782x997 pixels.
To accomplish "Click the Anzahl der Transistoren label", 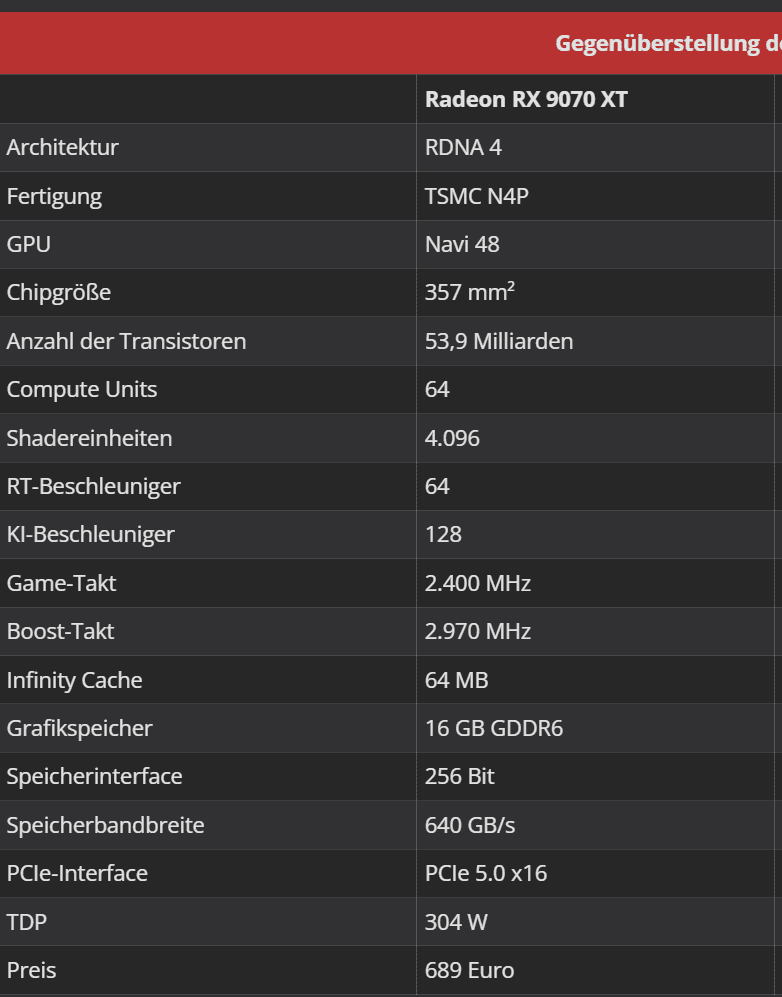I will tap(126, 341).
